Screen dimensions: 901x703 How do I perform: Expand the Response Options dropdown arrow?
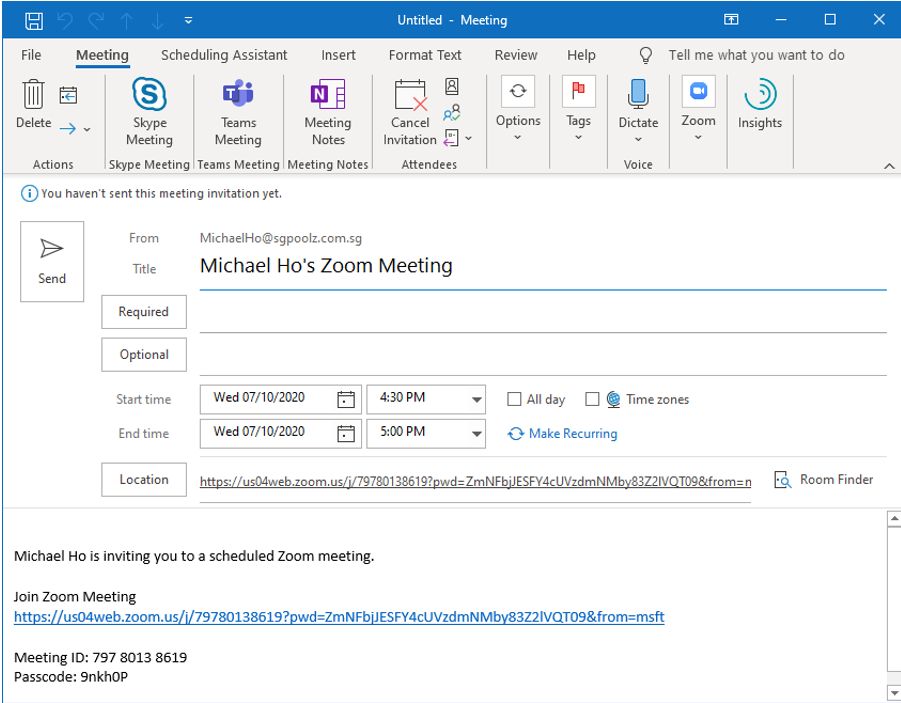click(x=469, y=139)
